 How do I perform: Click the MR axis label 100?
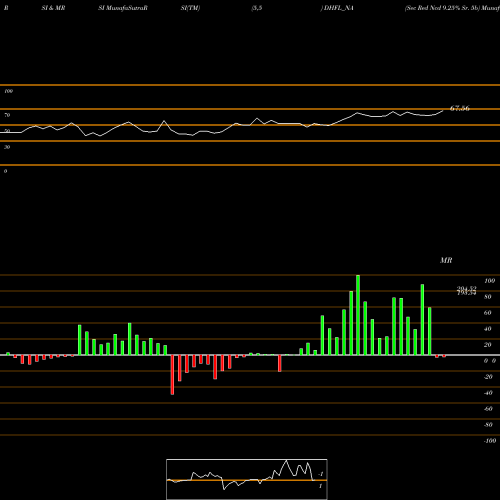pyautogui.click(x=489, y=281)
